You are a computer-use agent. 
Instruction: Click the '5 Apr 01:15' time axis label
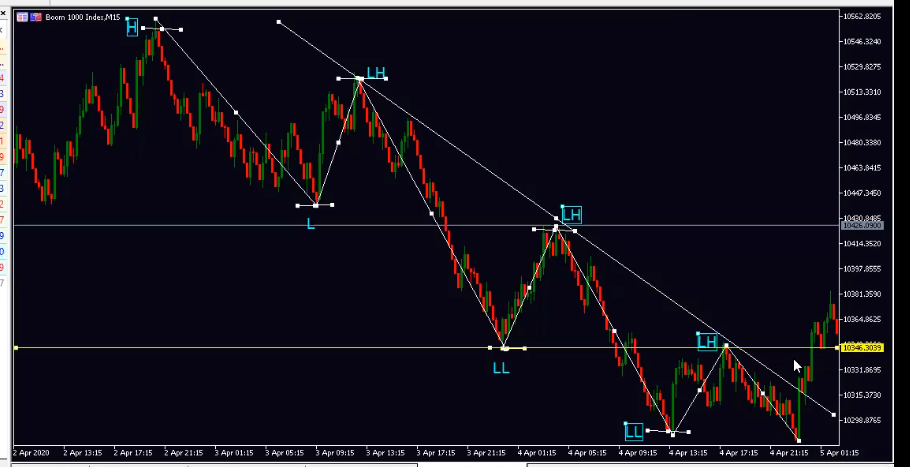click(x=838, y=452)
